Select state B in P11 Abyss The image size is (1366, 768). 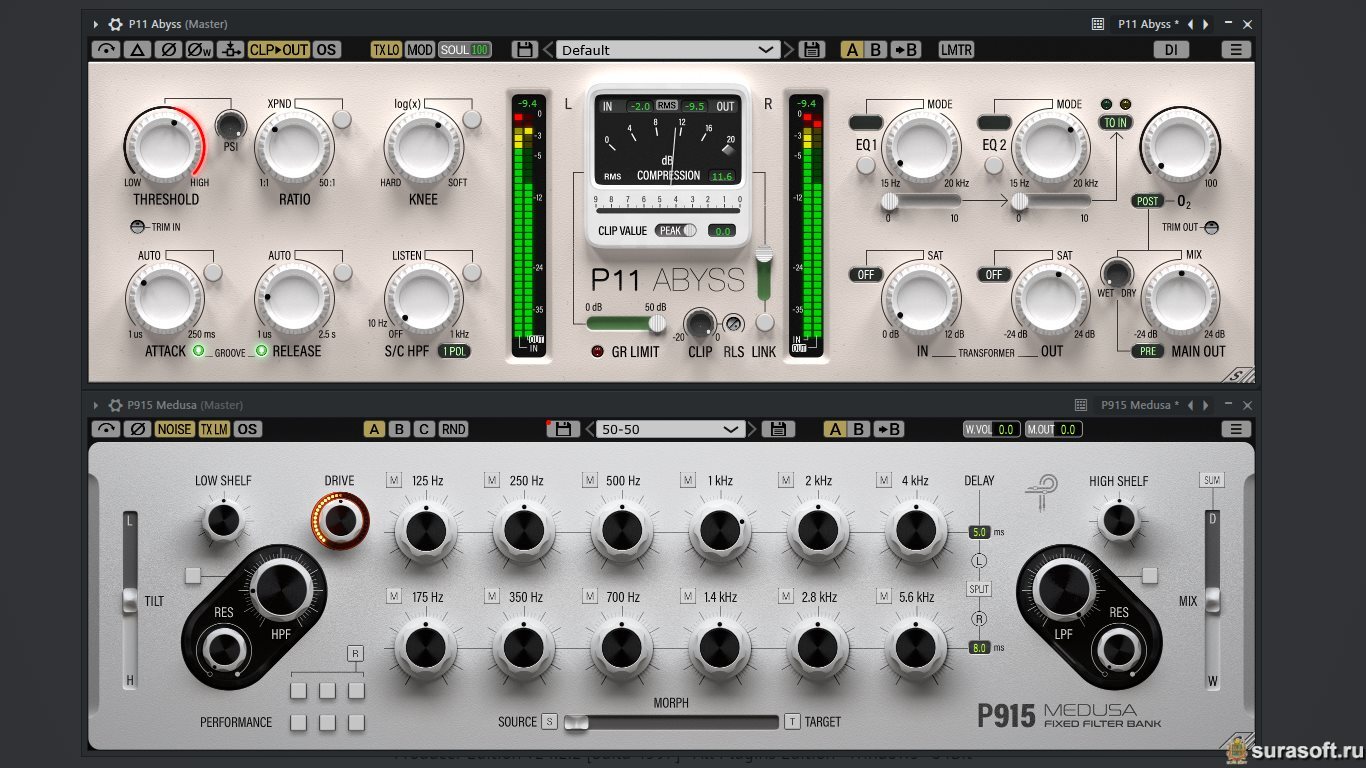click(x=876, y=50)
